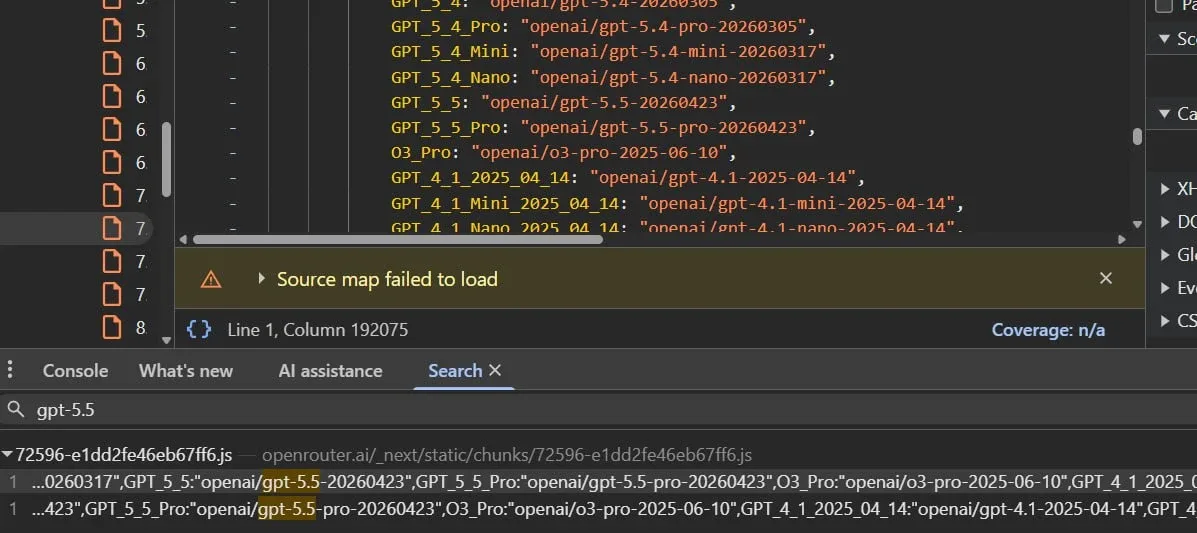Click the Coverage: n/a link
This screenshot has height=533, width=1197.
point(1048,329)
